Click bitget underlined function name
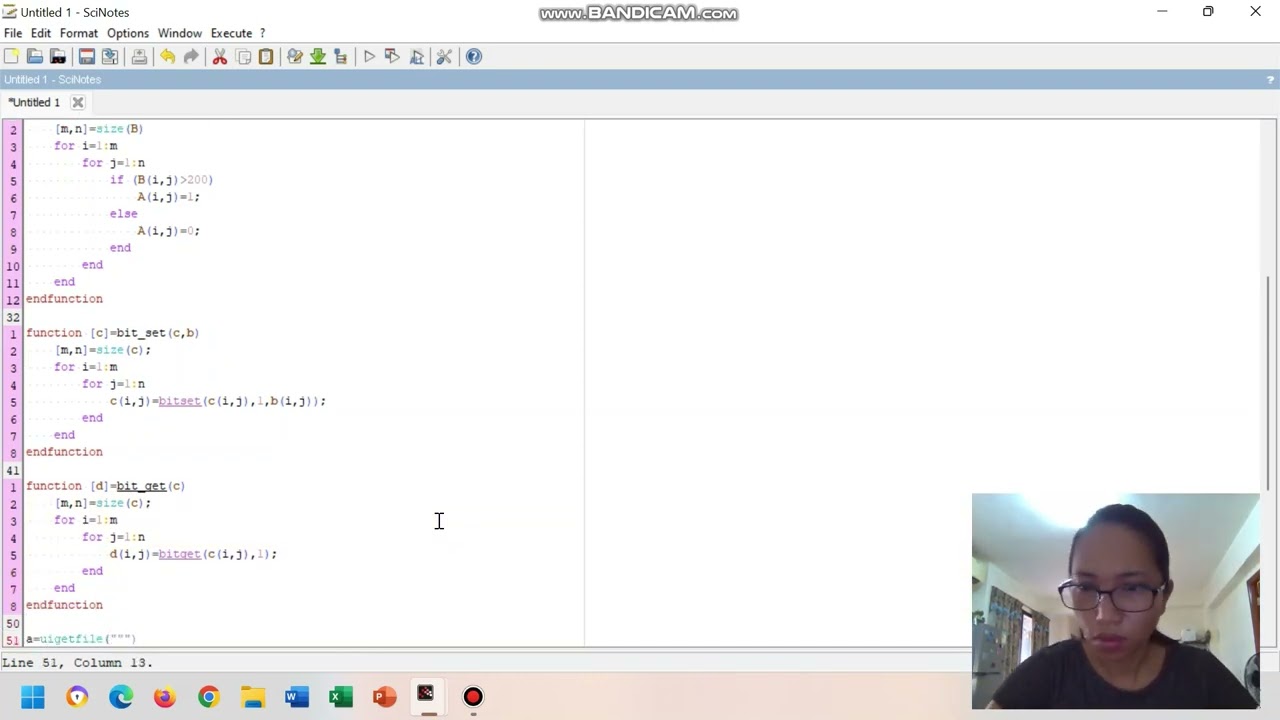Image resolution: width=1280 pixels, height=720 pixels. (180, 554)
